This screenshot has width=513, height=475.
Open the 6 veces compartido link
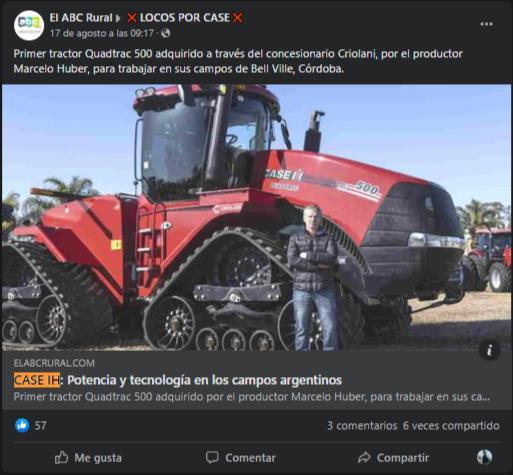(x=451, y=426)
